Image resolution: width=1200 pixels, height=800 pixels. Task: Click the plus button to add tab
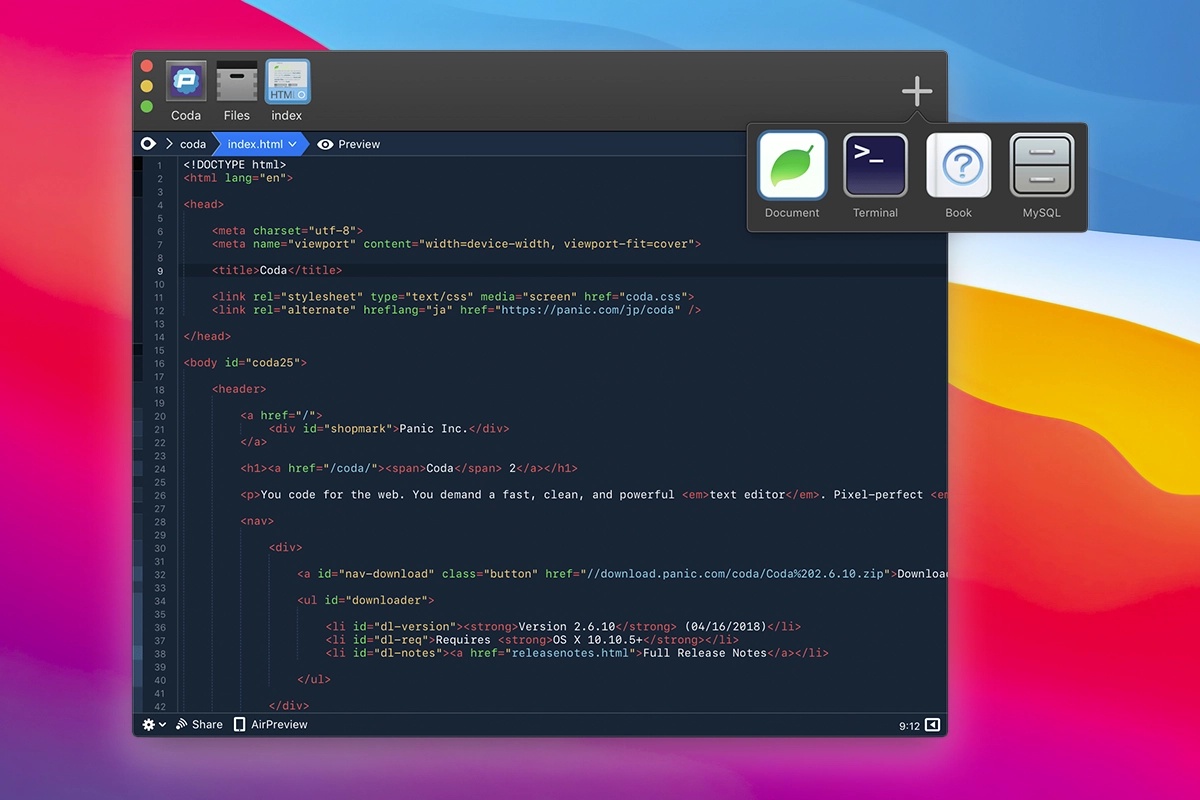click(916, 92)
